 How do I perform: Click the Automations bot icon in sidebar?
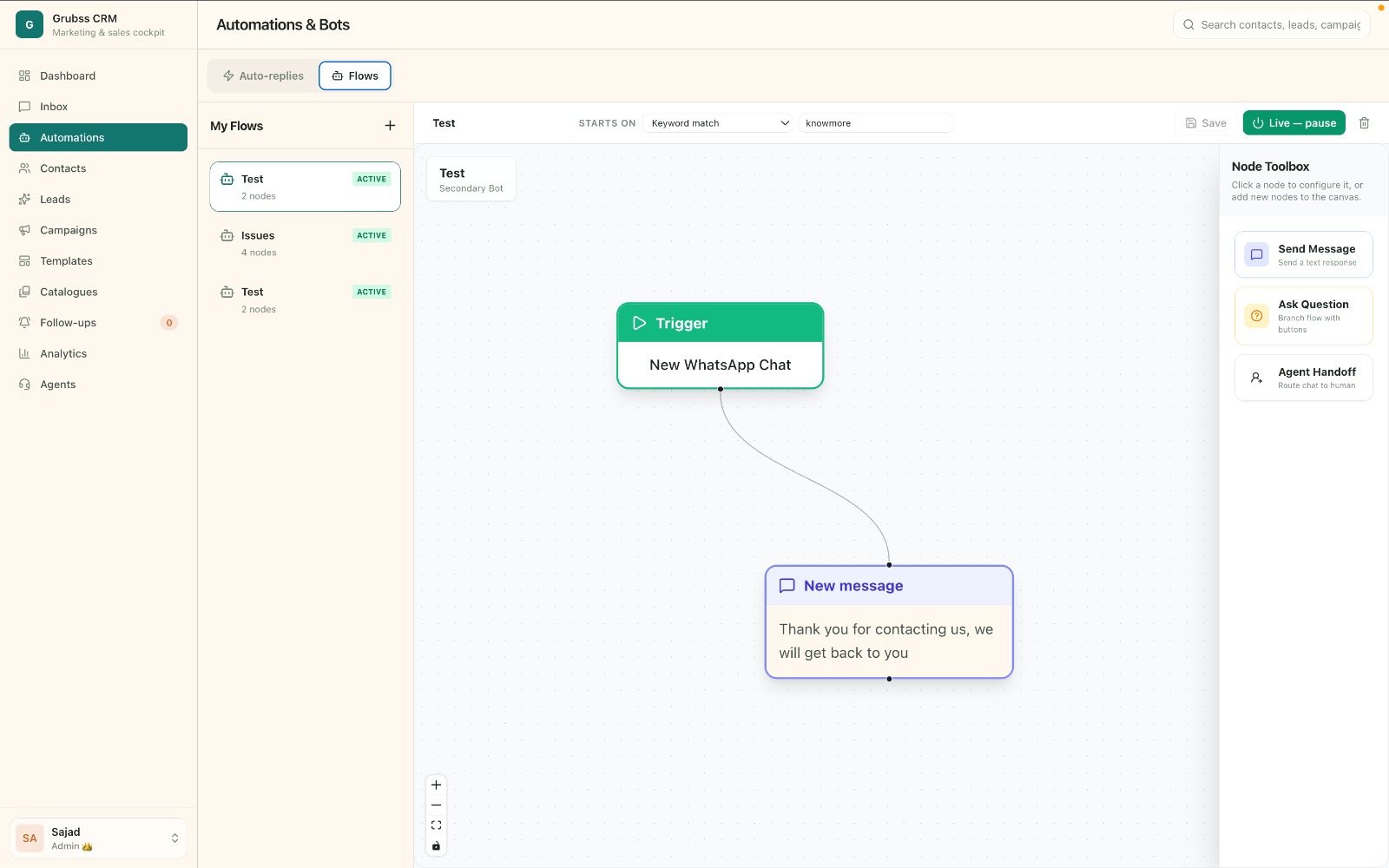click(24, 137)
